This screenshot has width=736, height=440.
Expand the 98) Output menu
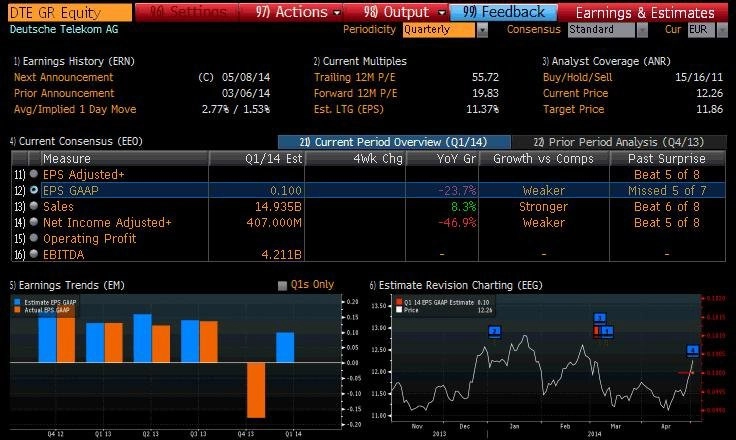click(x=397, y=12)
